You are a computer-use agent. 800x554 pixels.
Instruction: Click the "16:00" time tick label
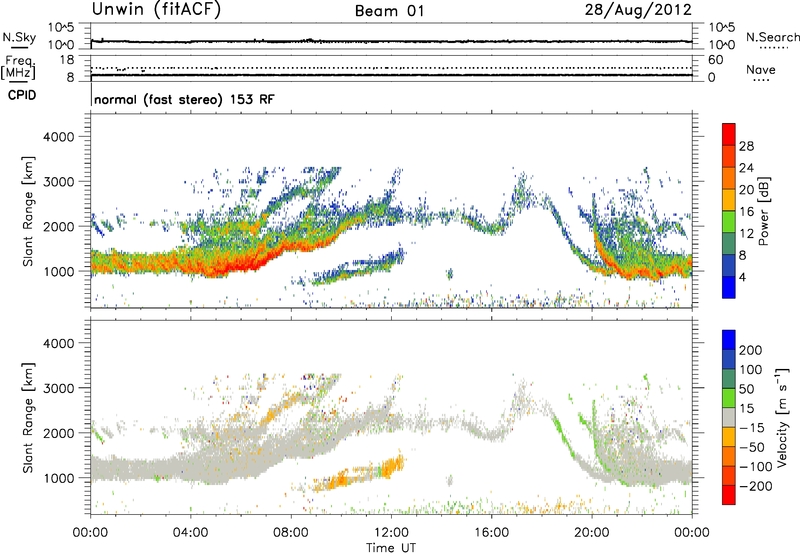491,533
